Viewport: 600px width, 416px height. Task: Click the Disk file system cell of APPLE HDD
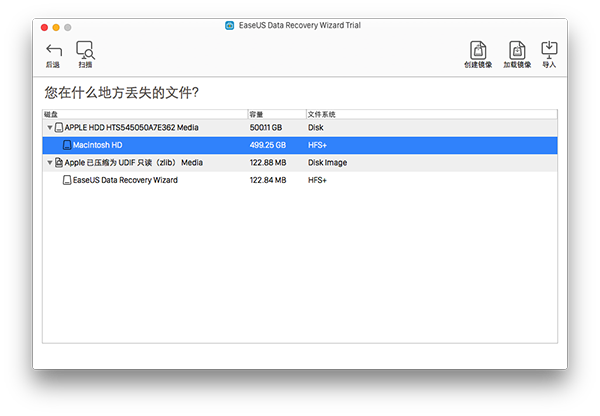point(316,127)
